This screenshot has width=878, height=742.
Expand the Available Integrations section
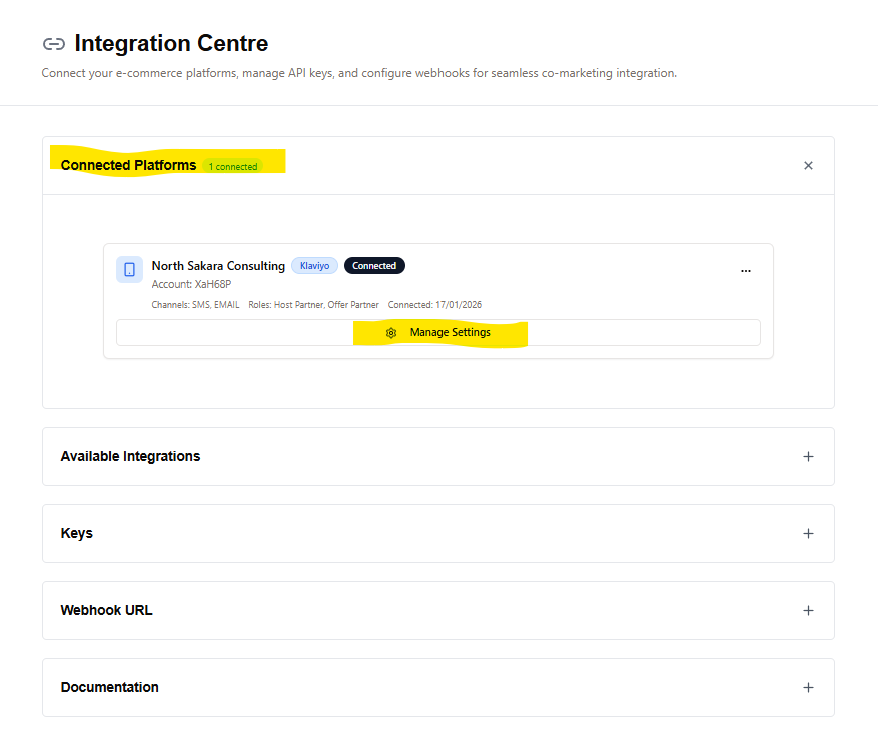pyautogui.click(x=808, y=456)
